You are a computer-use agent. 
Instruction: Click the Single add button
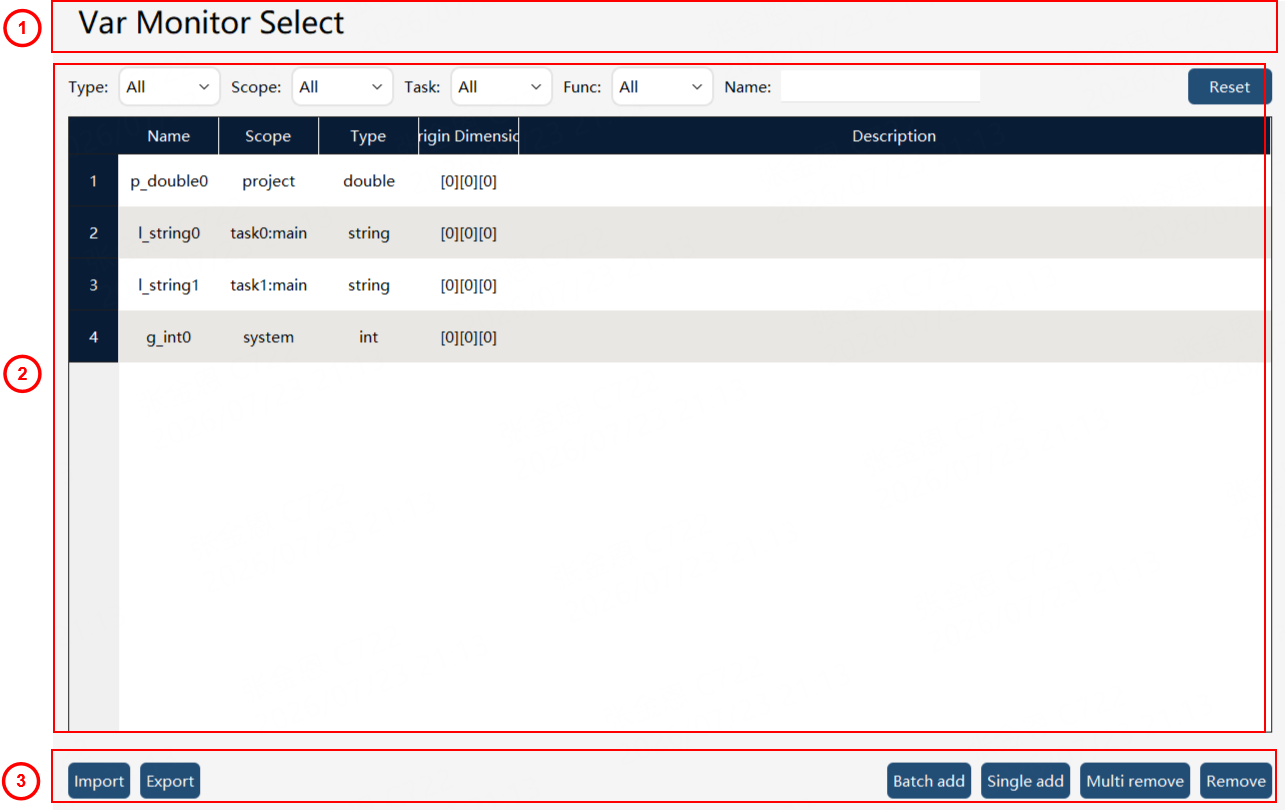tap(1025, 781)
